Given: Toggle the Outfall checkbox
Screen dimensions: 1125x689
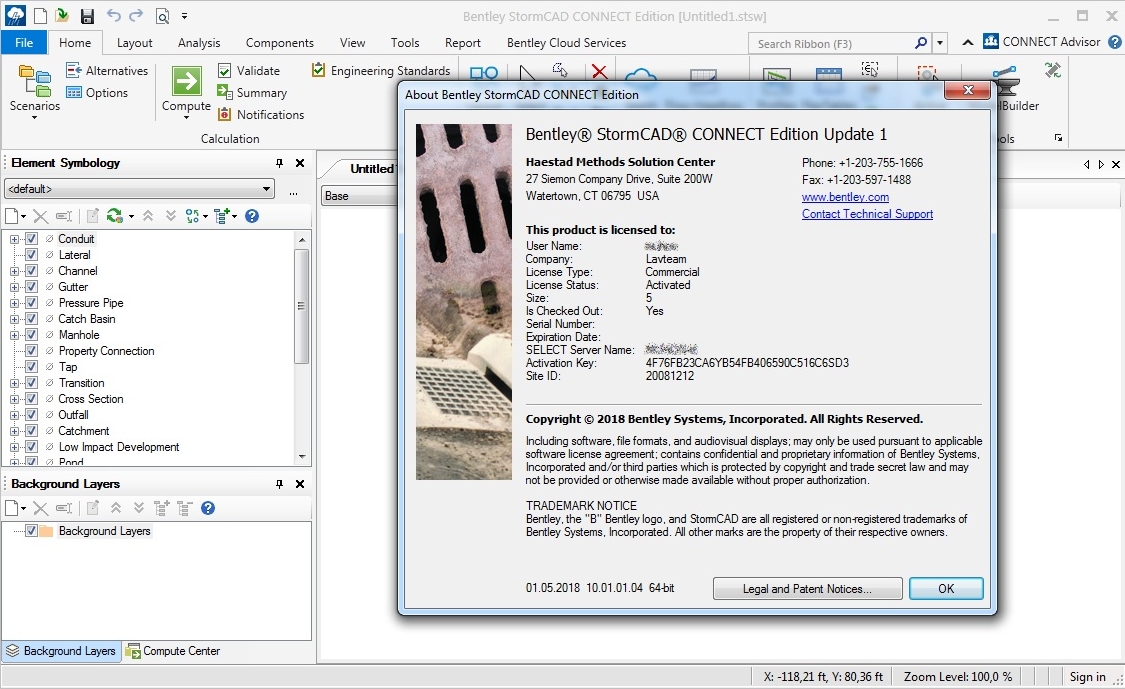Looking at the screenshot, I should (32, 414).
